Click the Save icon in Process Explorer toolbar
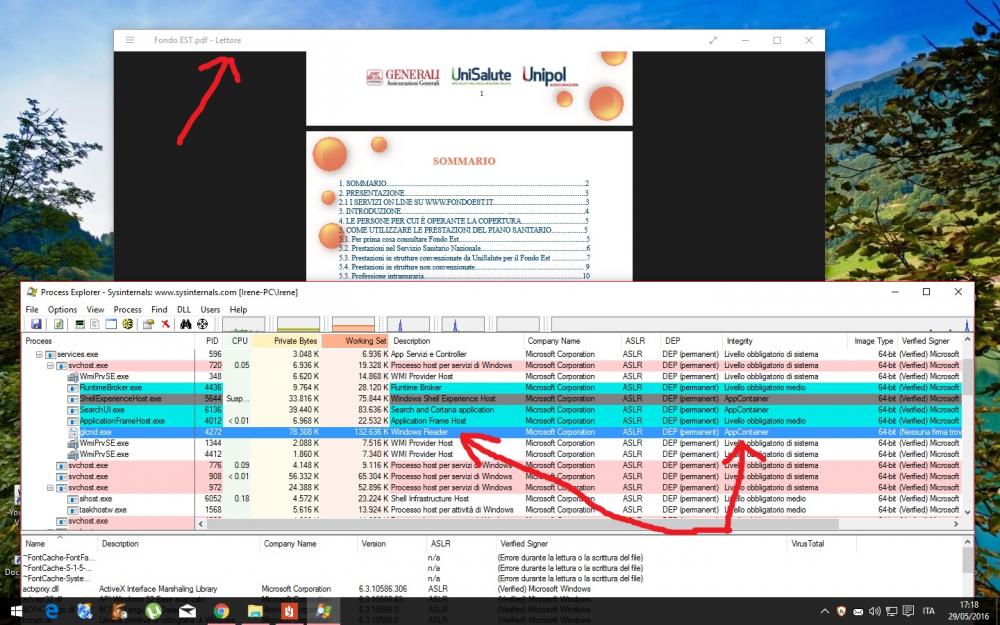This screenshot has width=1000, height=625. pos(36,324)
